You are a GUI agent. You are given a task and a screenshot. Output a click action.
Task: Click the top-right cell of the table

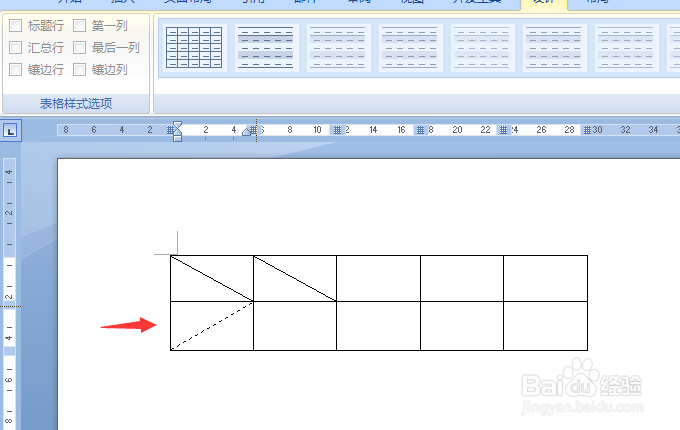pyautogui.click(x=546, y=278)
